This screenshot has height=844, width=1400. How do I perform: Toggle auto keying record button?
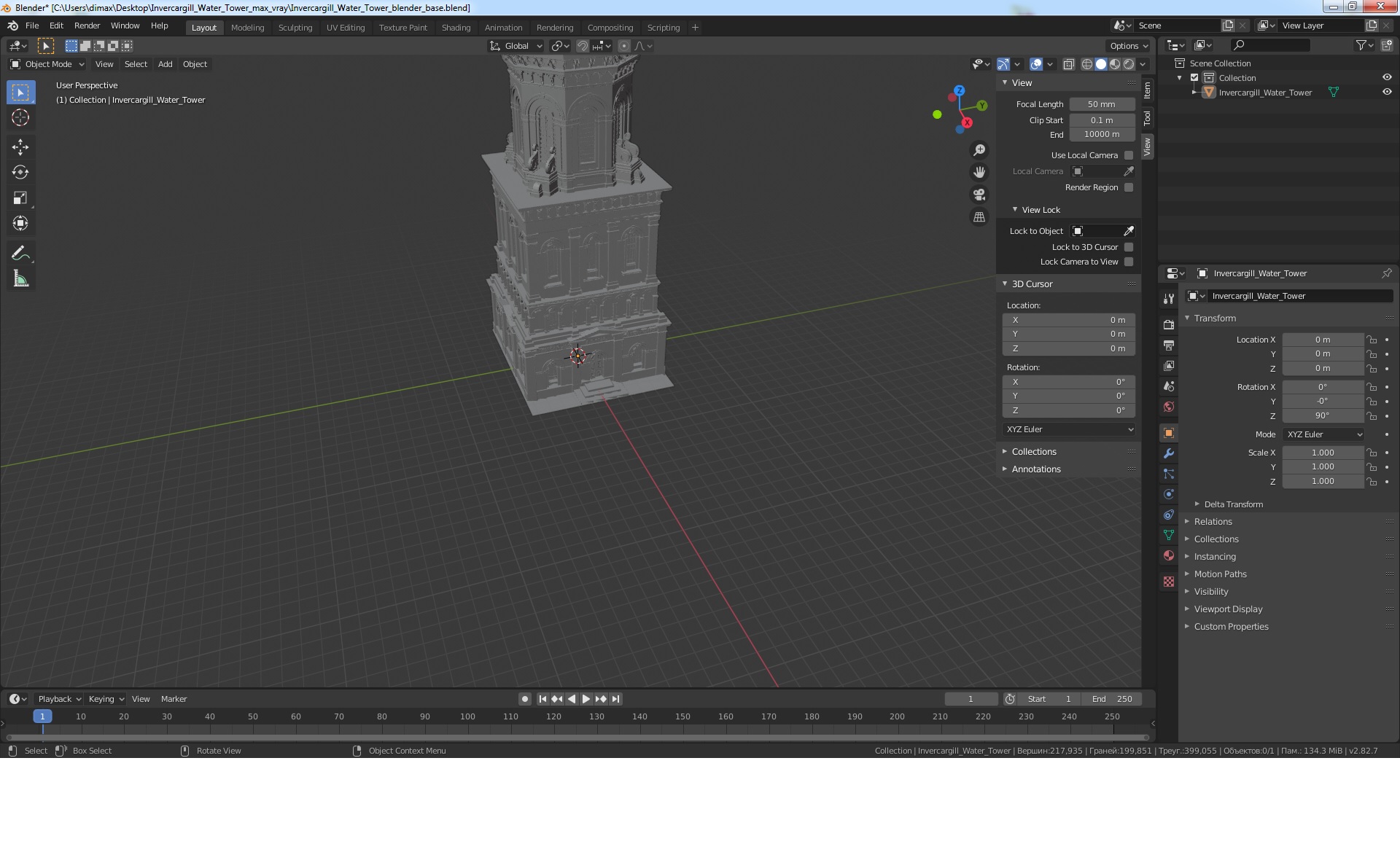point(524,699)
